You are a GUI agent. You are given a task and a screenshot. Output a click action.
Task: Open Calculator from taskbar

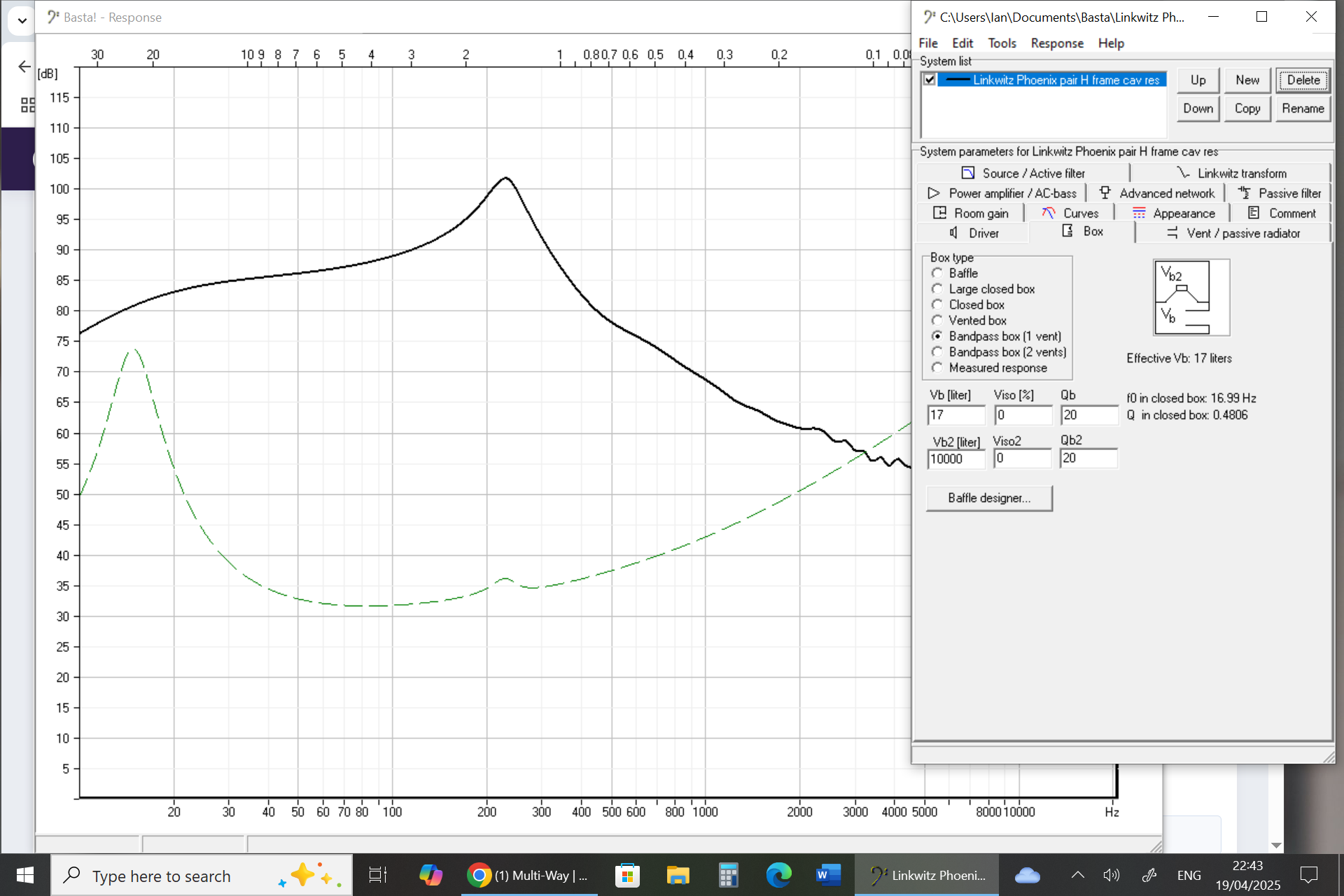pyautogui.click(x=728, y=875)
